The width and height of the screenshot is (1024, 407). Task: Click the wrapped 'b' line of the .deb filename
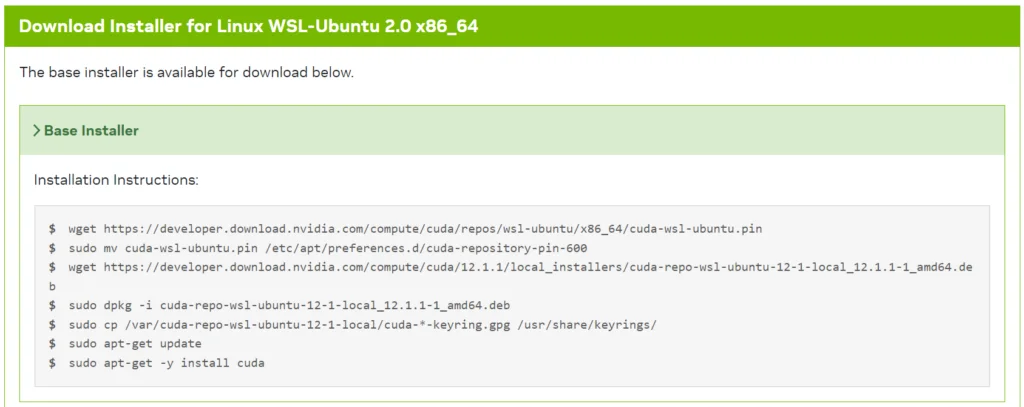52,286
